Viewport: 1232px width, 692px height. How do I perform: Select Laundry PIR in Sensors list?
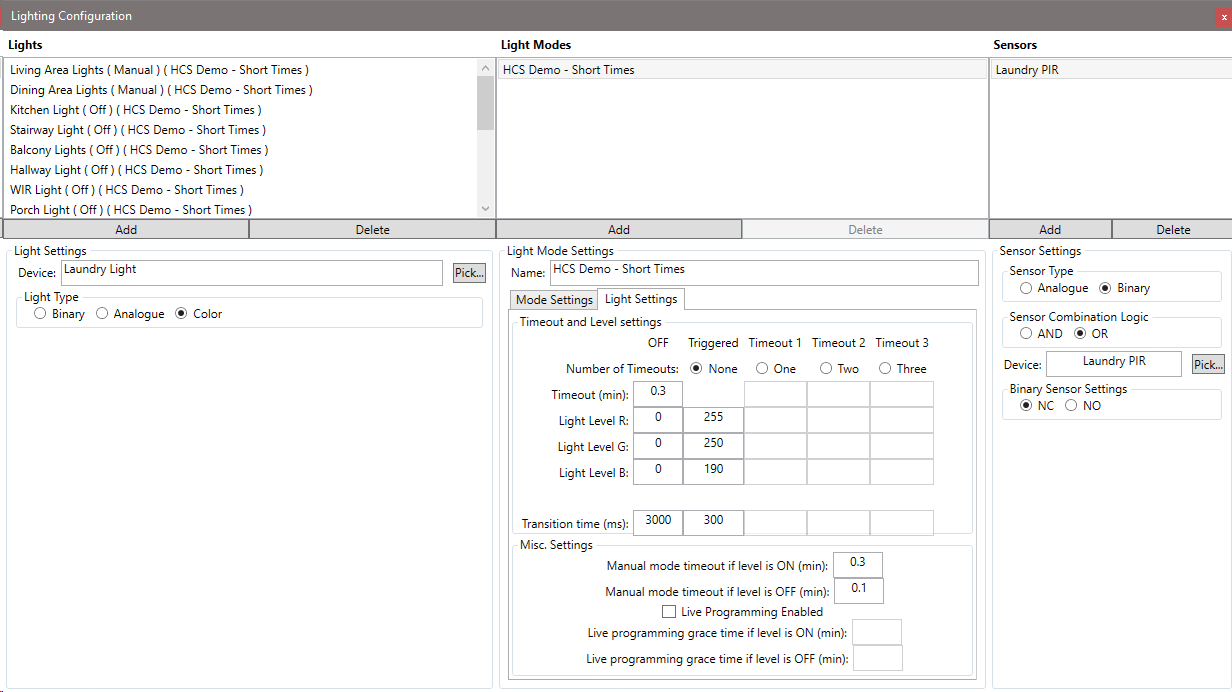tap(1027, 70)
